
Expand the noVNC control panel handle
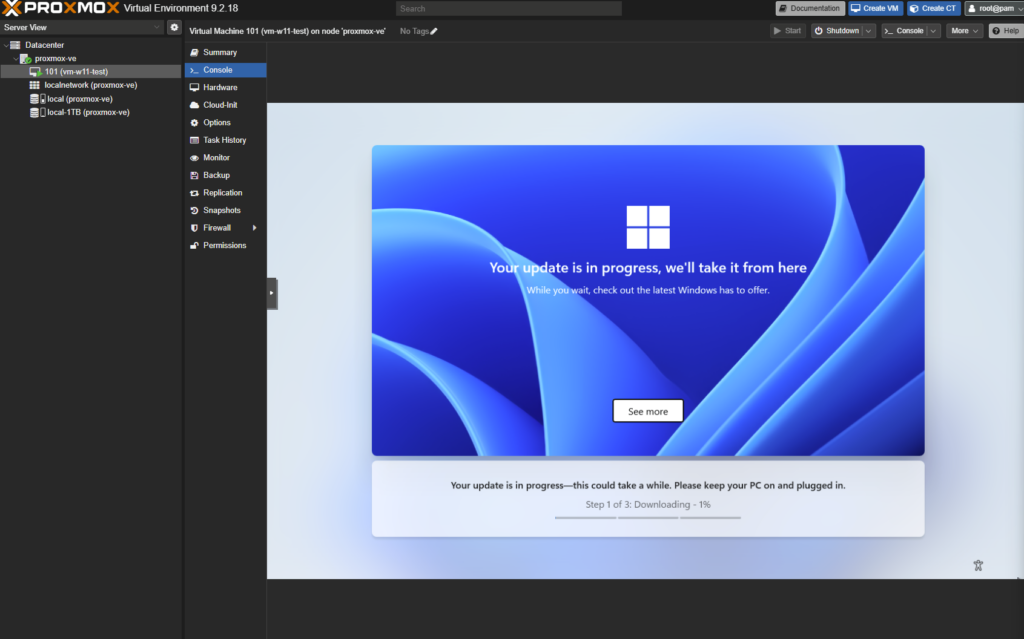click(272, 293)
